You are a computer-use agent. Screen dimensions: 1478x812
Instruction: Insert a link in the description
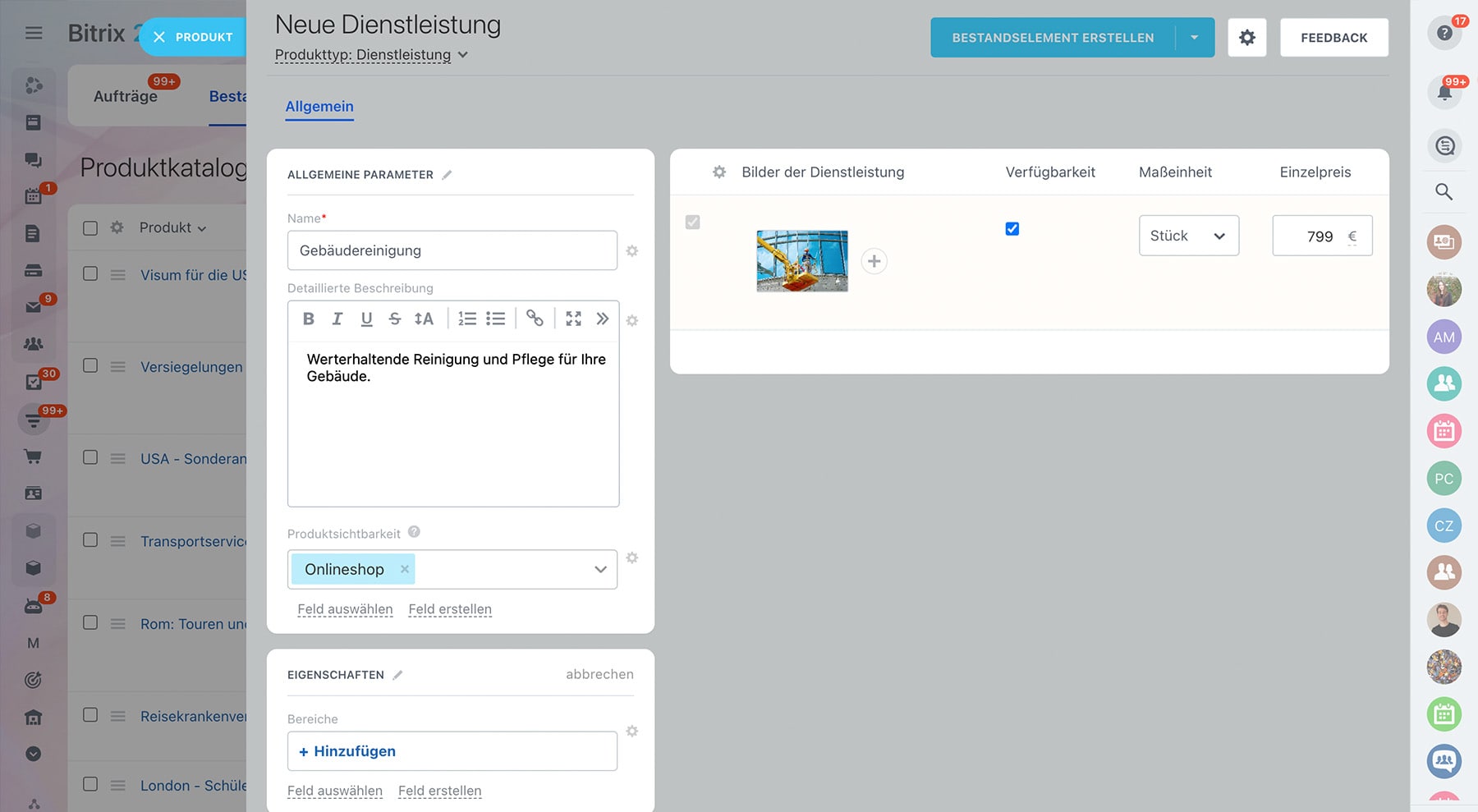(535, 319)
